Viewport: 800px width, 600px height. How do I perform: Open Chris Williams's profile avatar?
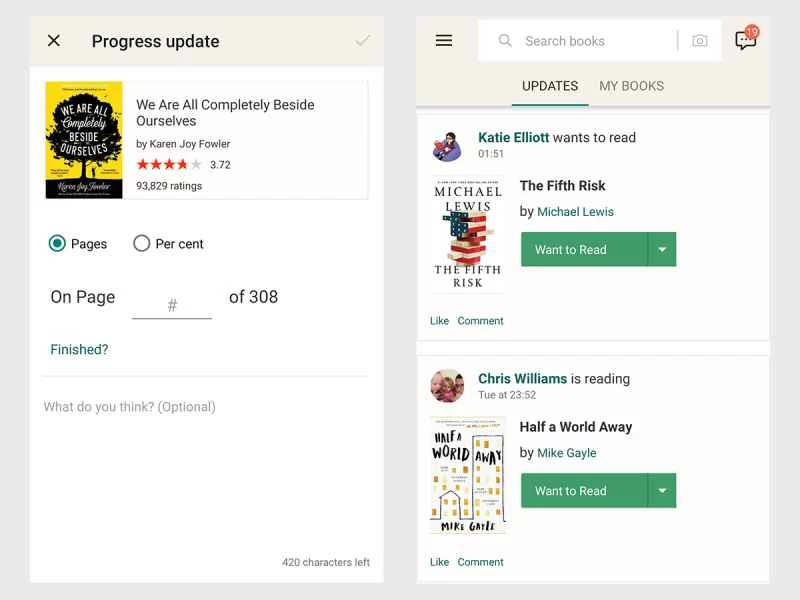(x=447, y=387)
